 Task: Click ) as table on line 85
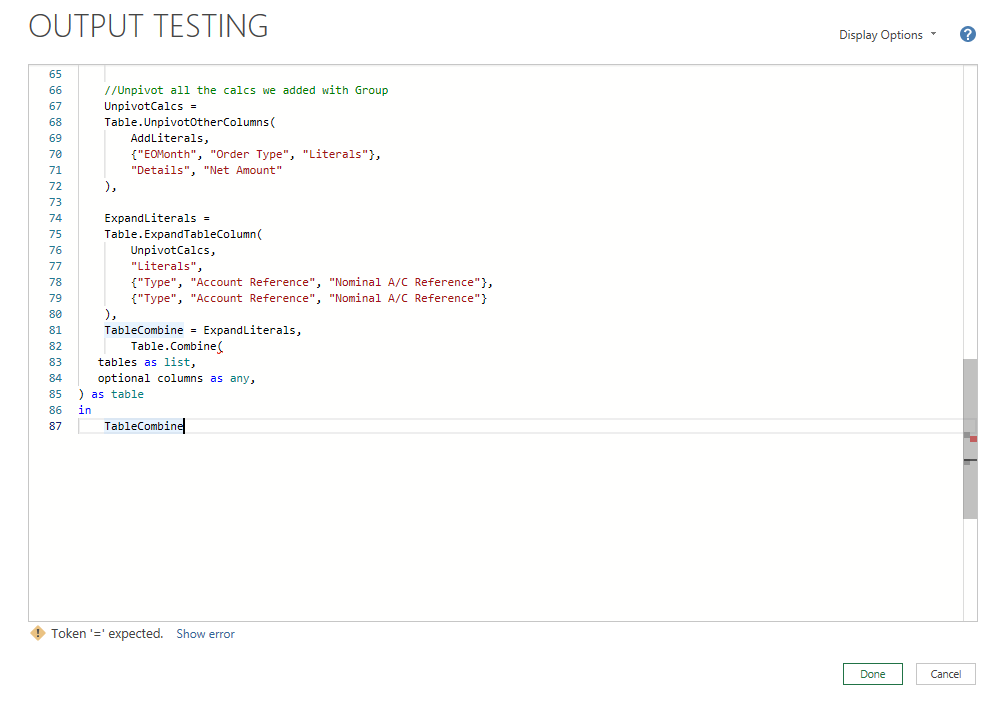[111, 394]
